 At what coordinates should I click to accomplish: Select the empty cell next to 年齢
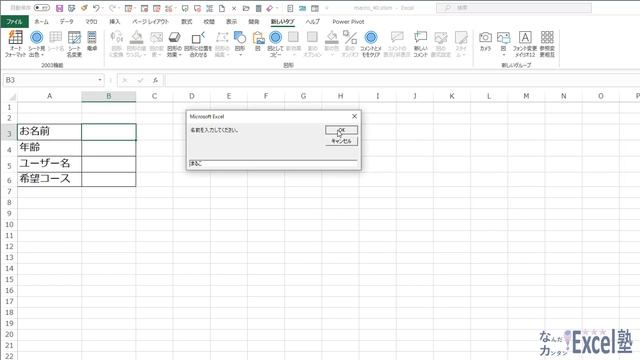click(109, 148)
